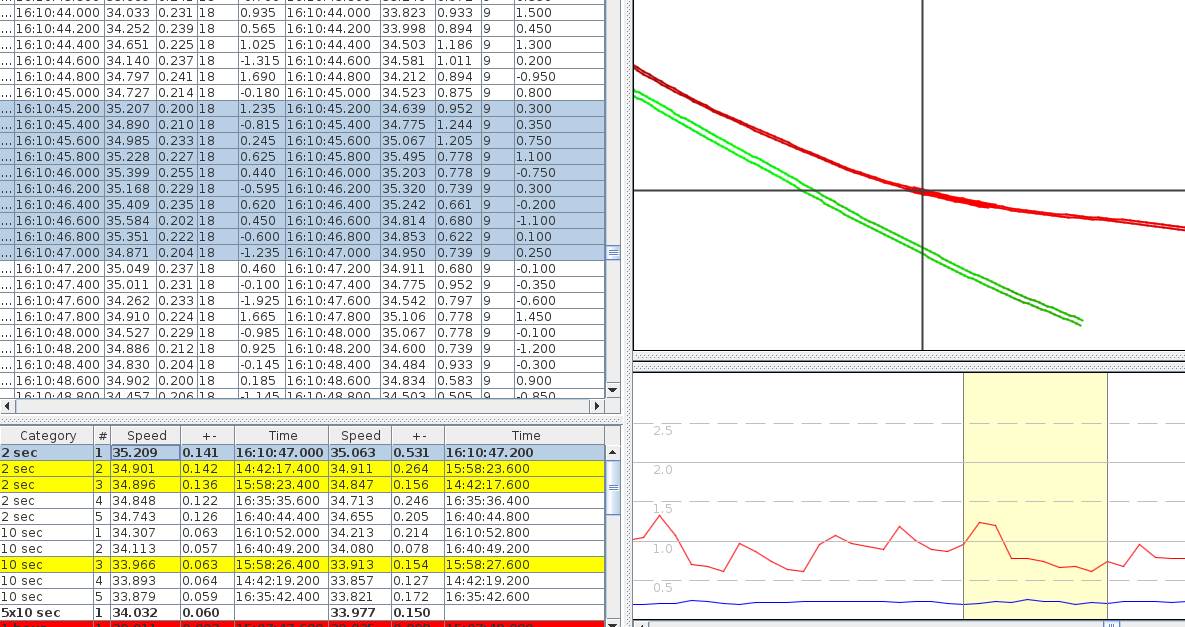Screen dimensions: 1185x627
Task: Click the left arrow of the track points horizontal scrollbar
Action: tap(8, 406)
